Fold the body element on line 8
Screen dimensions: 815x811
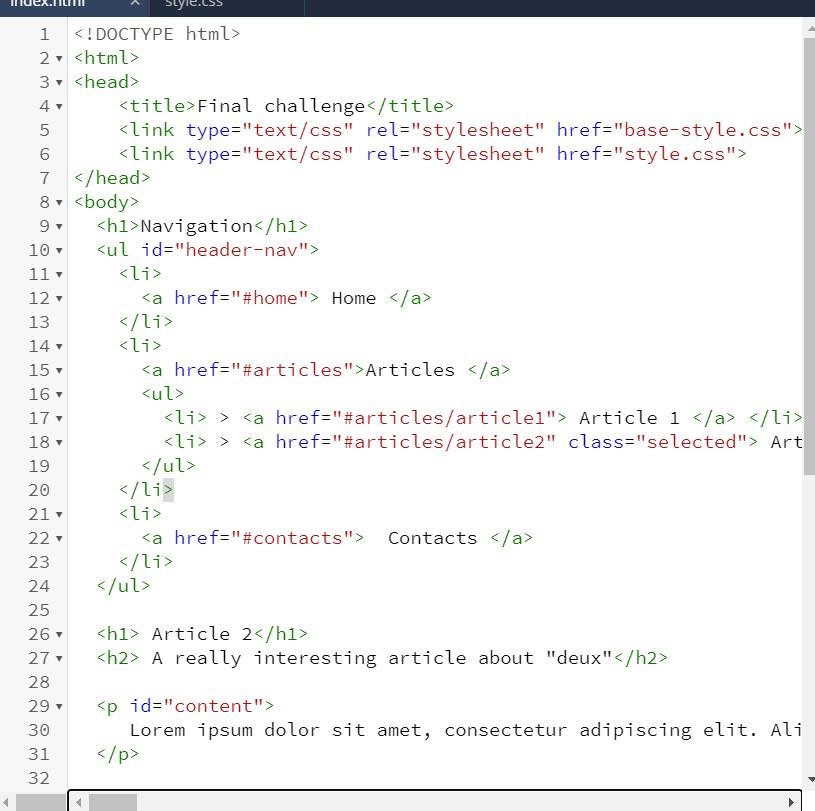58,202
